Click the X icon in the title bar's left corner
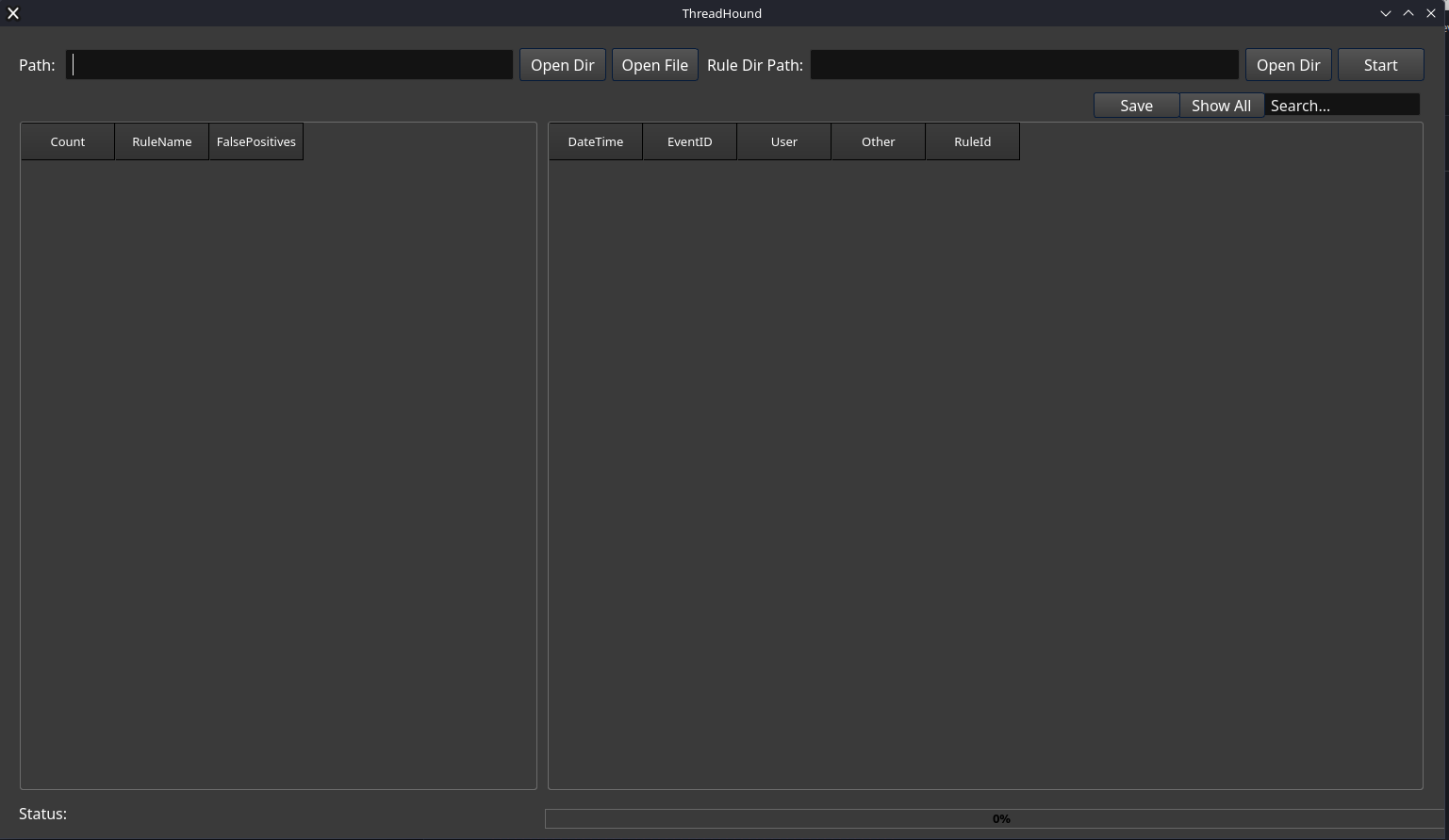 tap(13, 13)
